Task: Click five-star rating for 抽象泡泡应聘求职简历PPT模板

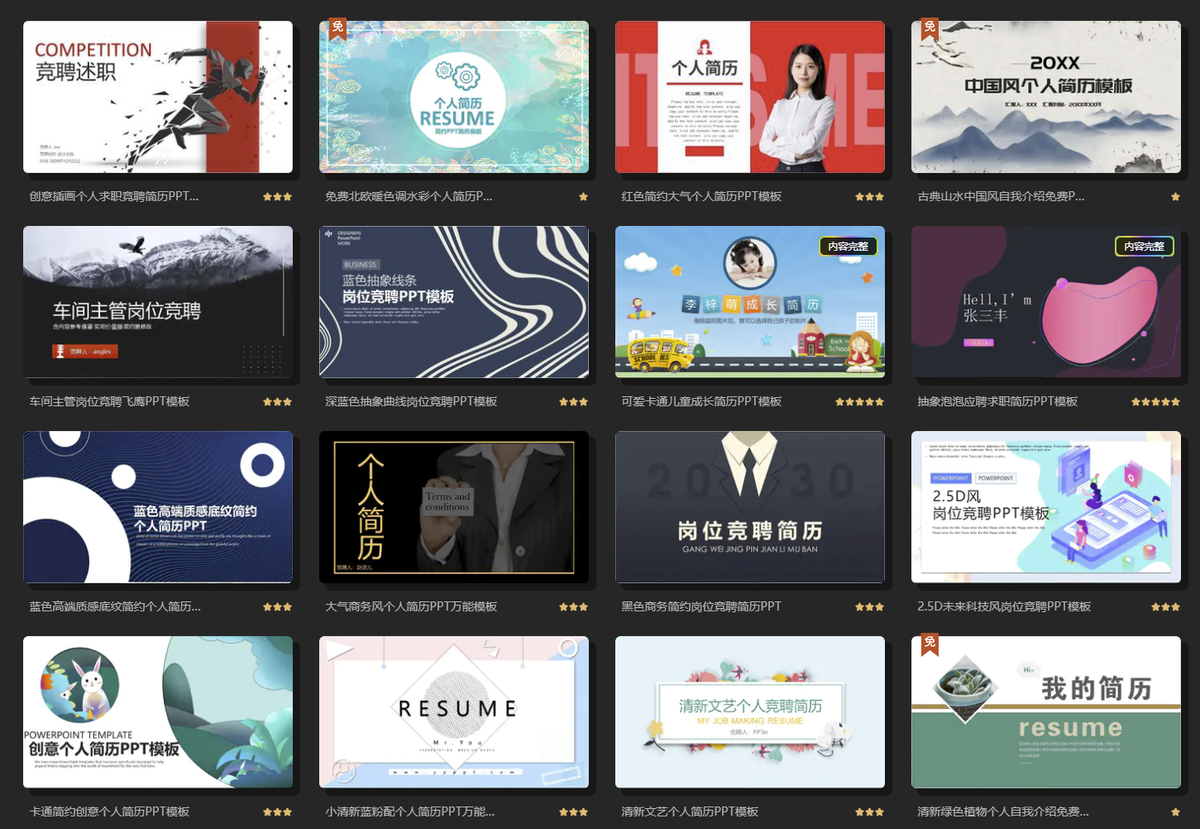Action: click(1156, 402)
